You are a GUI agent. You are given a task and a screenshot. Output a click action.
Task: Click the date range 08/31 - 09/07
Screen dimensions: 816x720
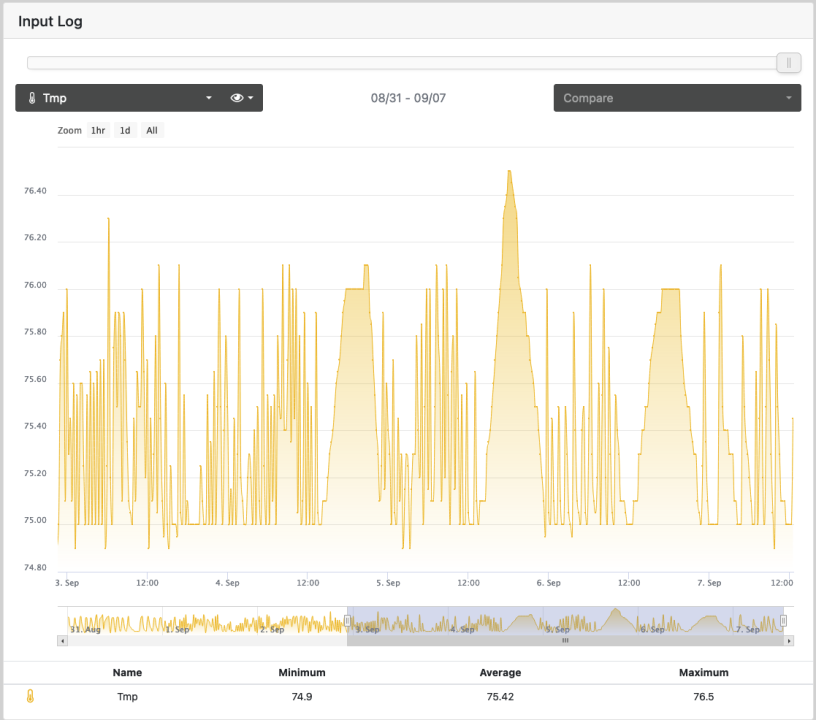[x=408, y=98]
